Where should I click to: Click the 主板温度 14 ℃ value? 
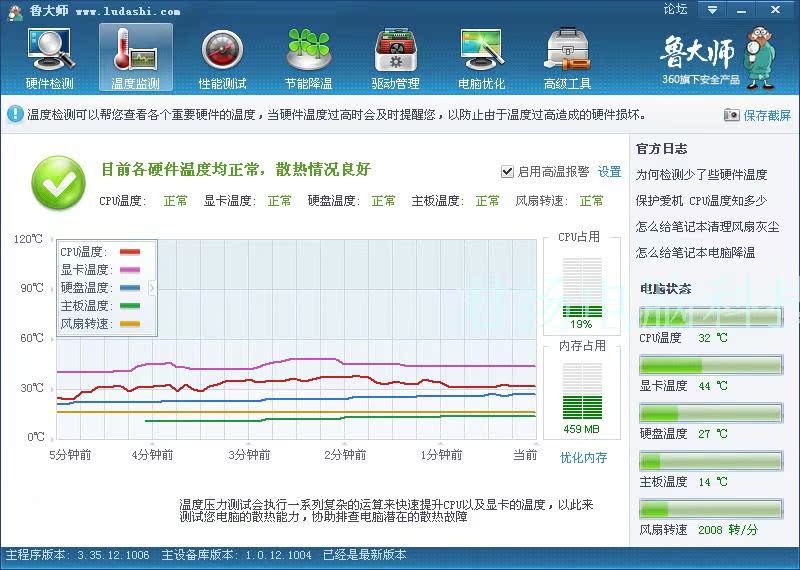click(x=713, y=482)
